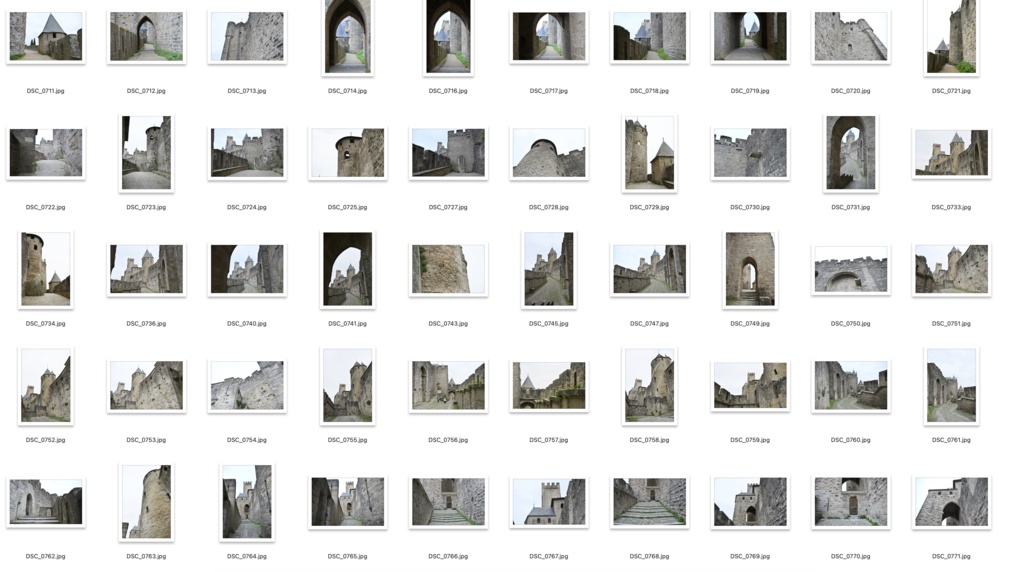Image resolution: width=1024 pixels, height=572 pixels.
Task: Click the file name DSC_0761.jpg
Action: [952, 439]
